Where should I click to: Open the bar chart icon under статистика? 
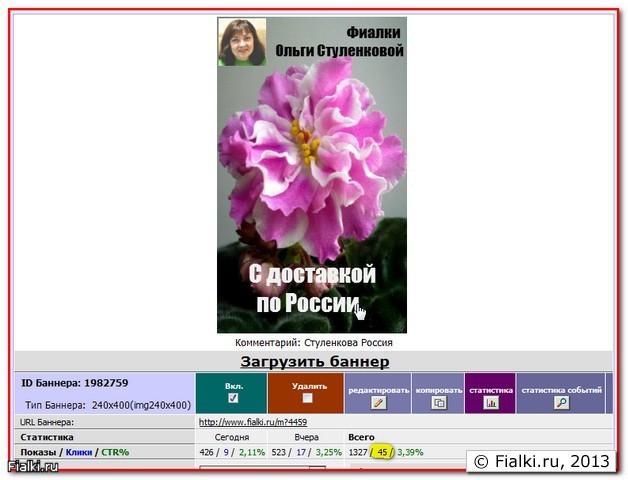[491, 402]
